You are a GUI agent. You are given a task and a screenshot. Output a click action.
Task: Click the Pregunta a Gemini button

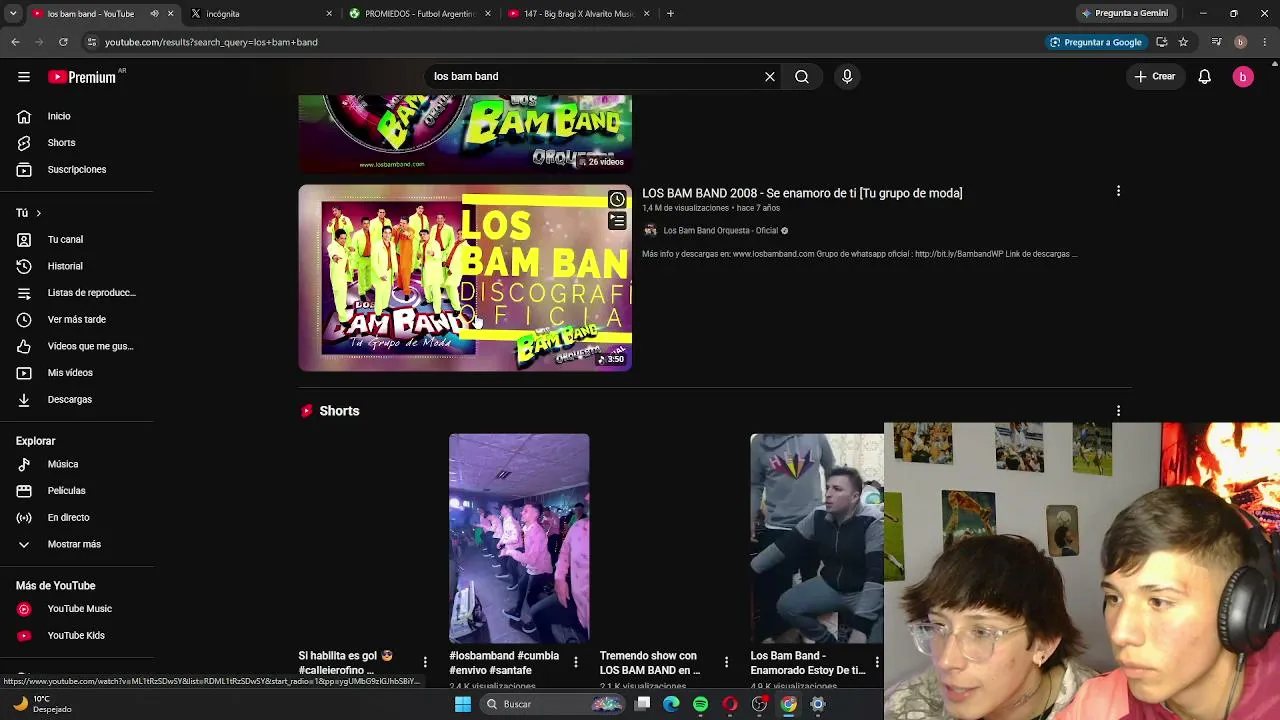coord(1125,13)
